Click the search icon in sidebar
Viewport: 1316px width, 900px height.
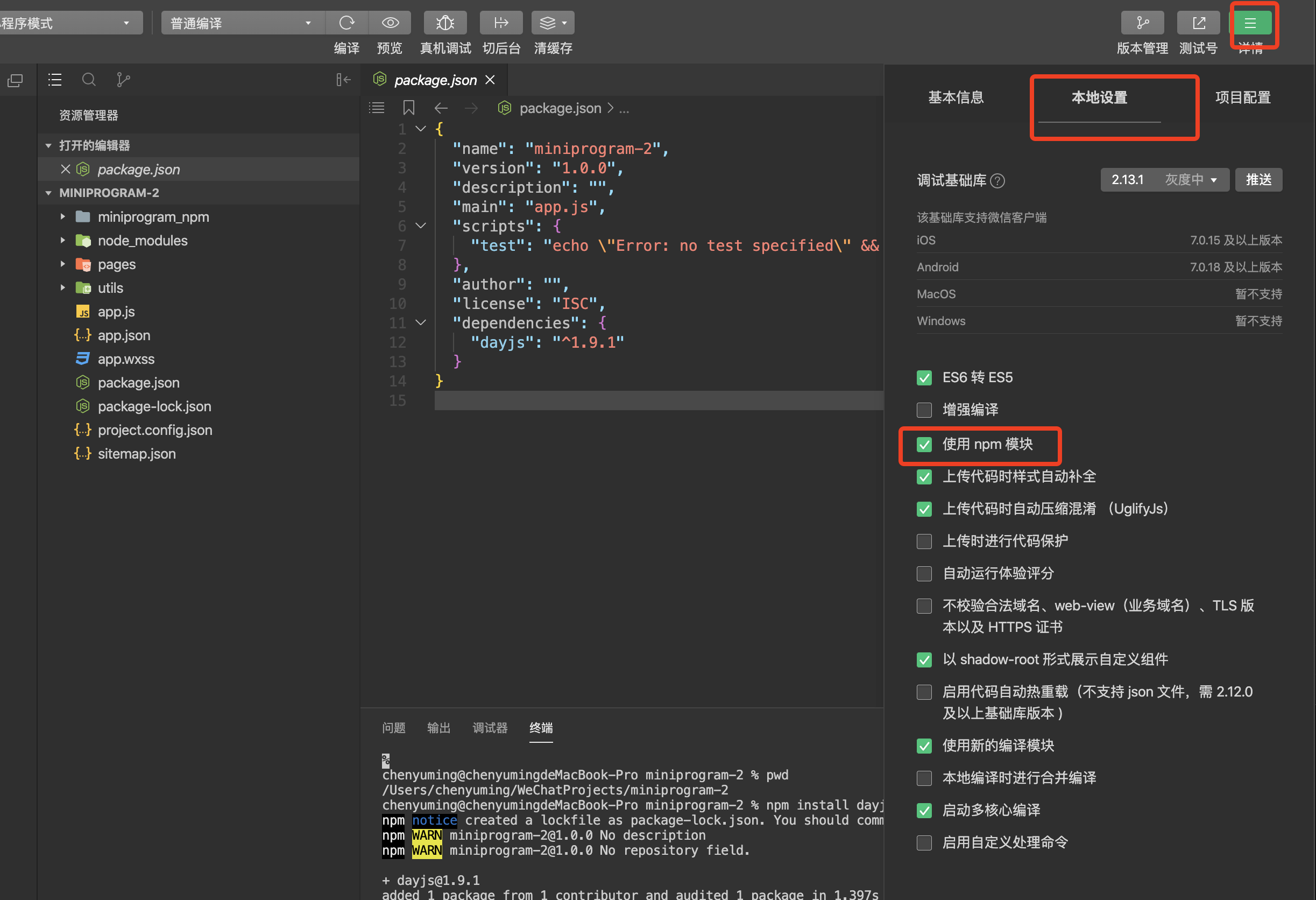click(x=89, y=80)
